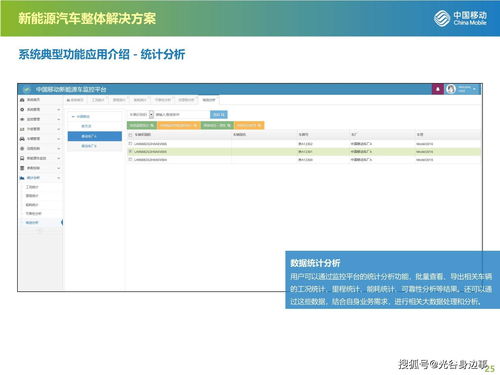
Task: Open the user account dropdown caret
Action: [474, 89]
